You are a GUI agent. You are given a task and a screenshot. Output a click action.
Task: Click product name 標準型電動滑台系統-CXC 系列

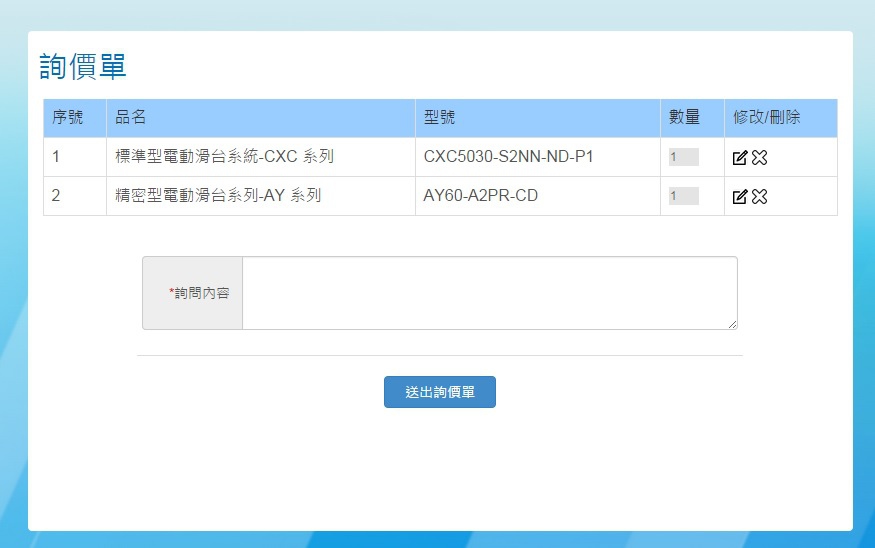[x=224, y=156]
